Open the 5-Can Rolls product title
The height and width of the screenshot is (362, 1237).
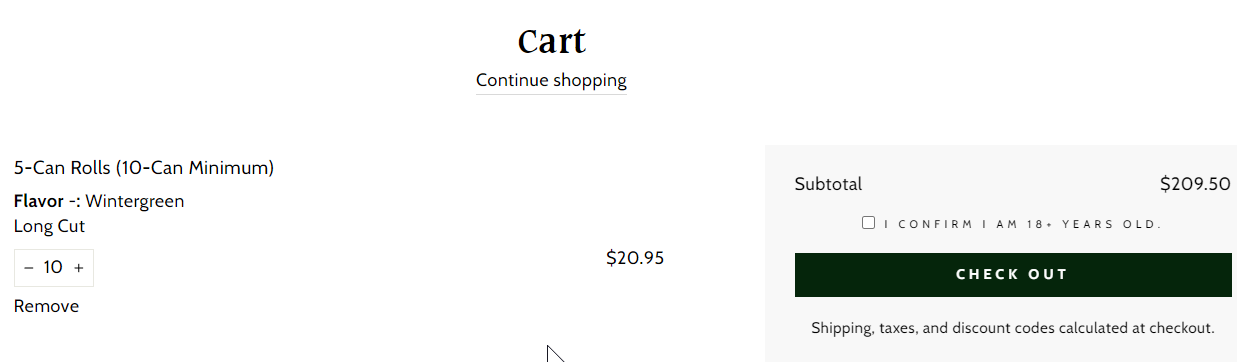[x=144, y=168]
